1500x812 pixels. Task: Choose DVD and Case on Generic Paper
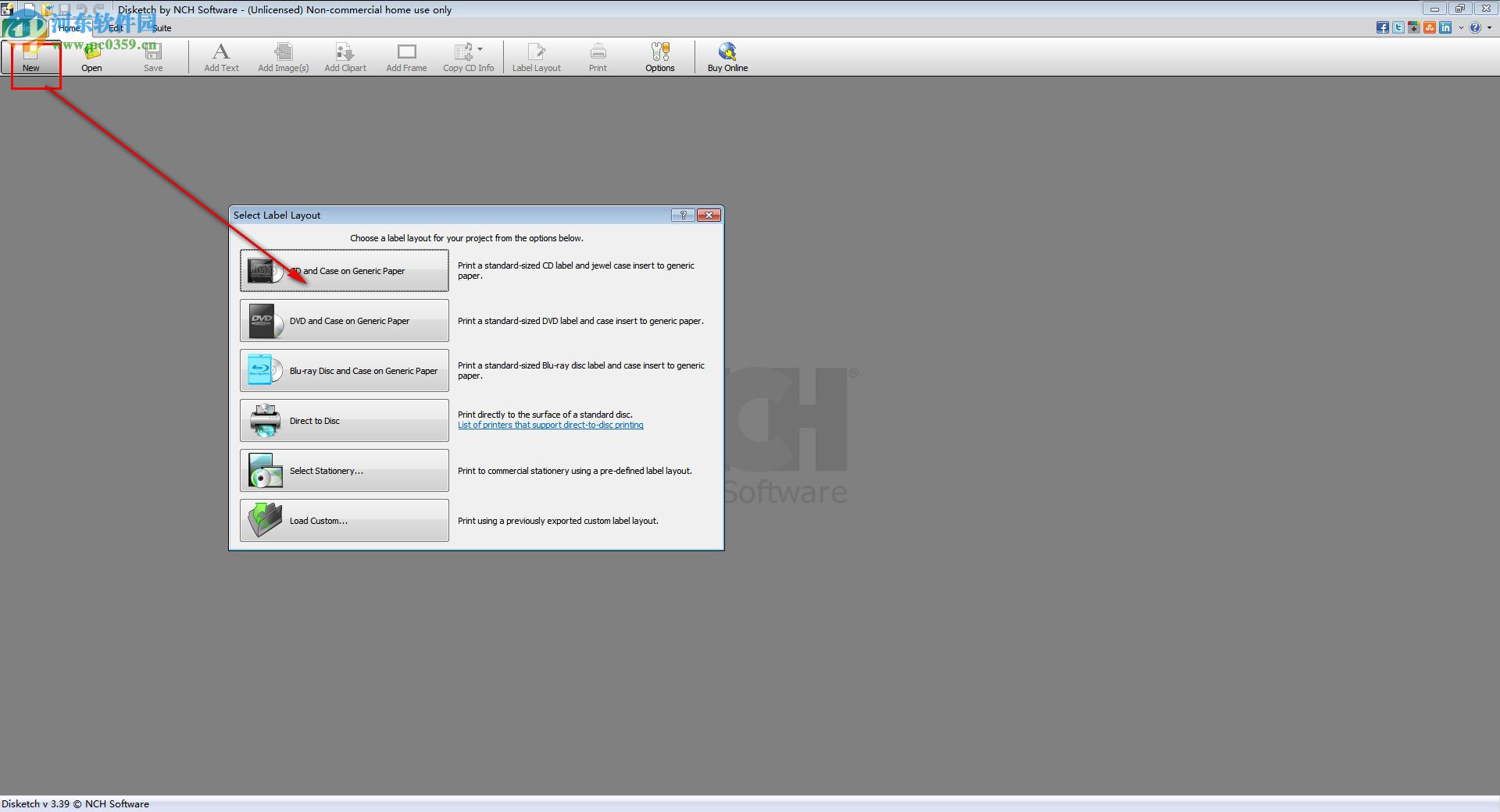[345, 321]
